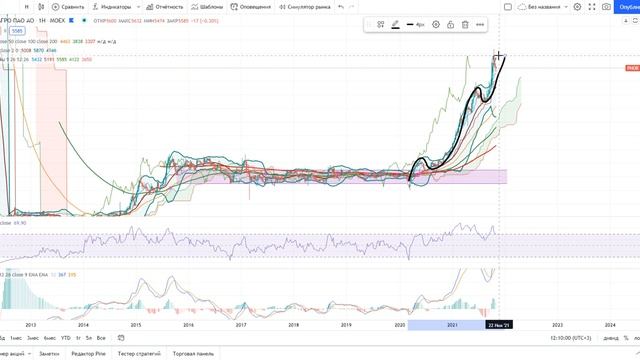Change the drawing line color pencil swatch

pyautogui.click(x=395, y=25)
